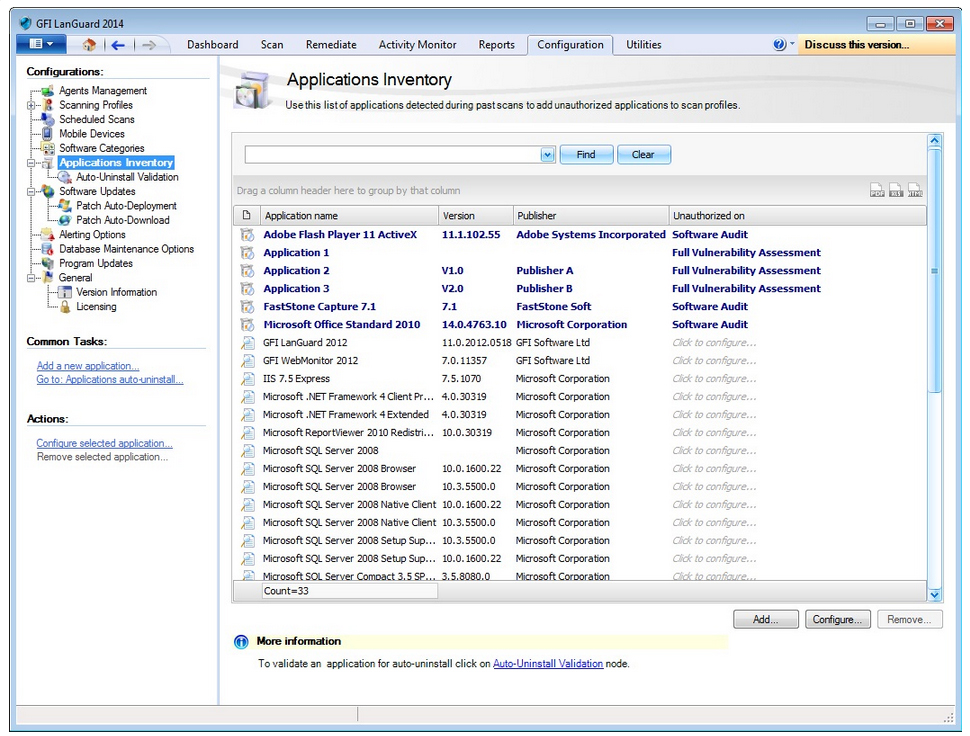
Task: Click icon beside IIS 7.5 Express row
Action: 247,379
